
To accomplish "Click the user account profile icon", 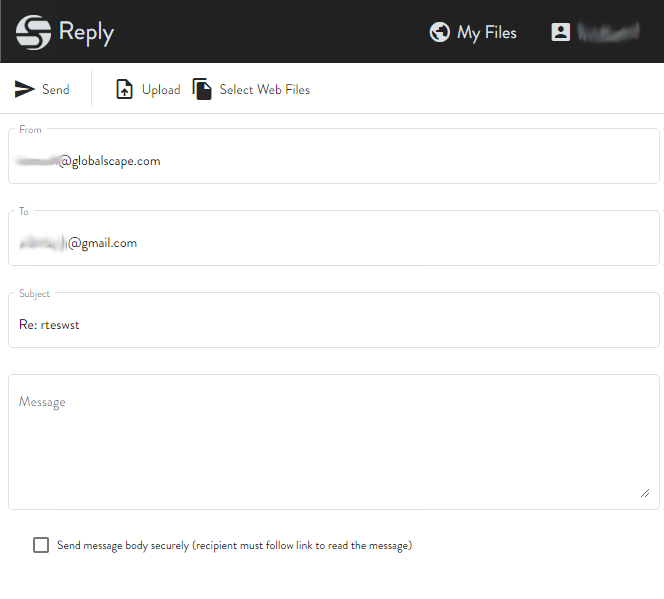I will 560,32.
